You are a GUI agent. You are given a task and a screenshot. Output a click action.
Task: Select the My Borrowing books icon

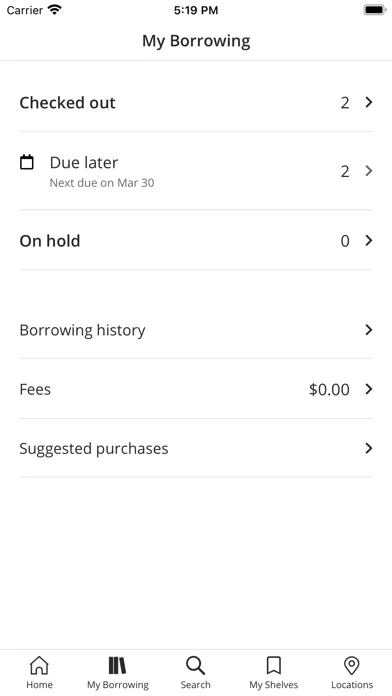(x=118, y=665)
